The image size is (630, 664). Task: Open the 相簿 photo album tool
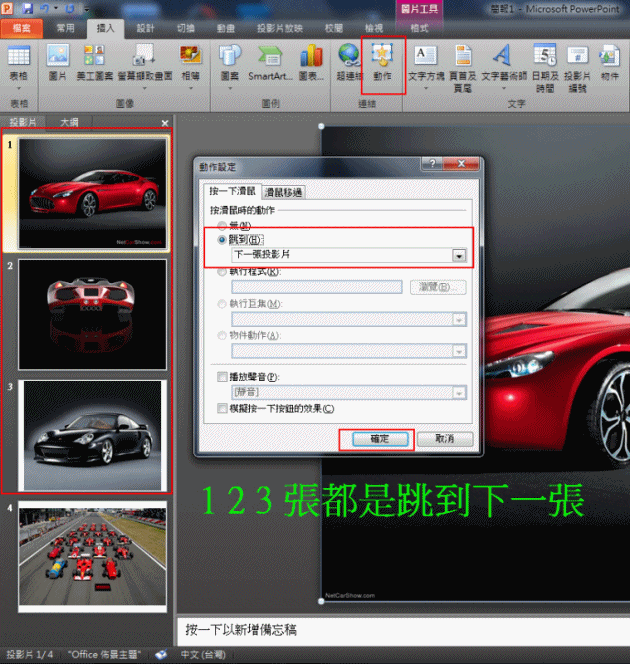190,61
